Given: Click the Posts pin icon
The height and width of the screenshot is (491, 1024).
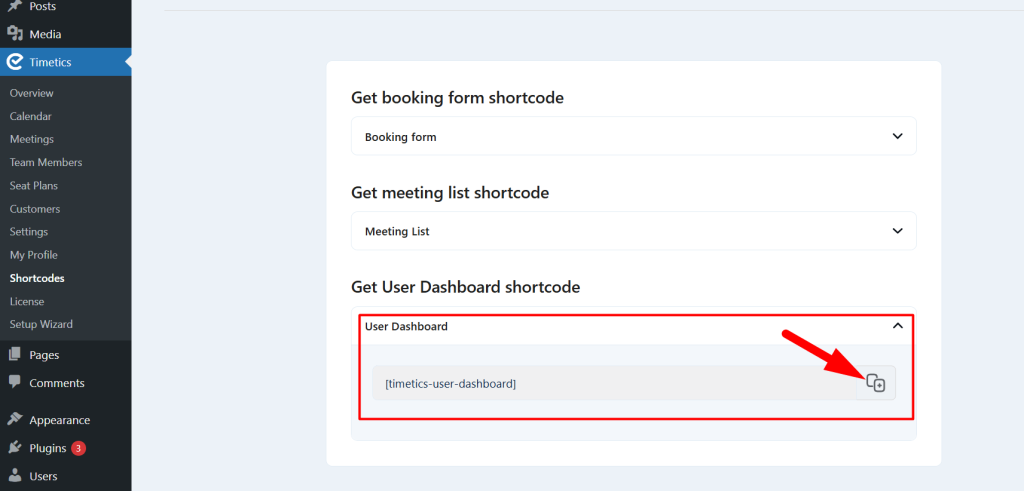Looking at the screenshot, I should pos(14,6).
